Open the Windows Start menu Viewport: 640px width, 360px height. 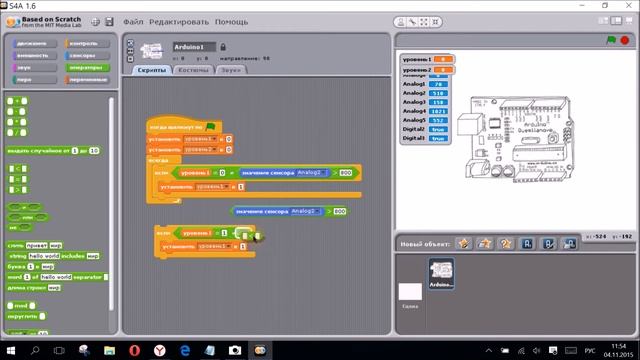coord(11,350)
